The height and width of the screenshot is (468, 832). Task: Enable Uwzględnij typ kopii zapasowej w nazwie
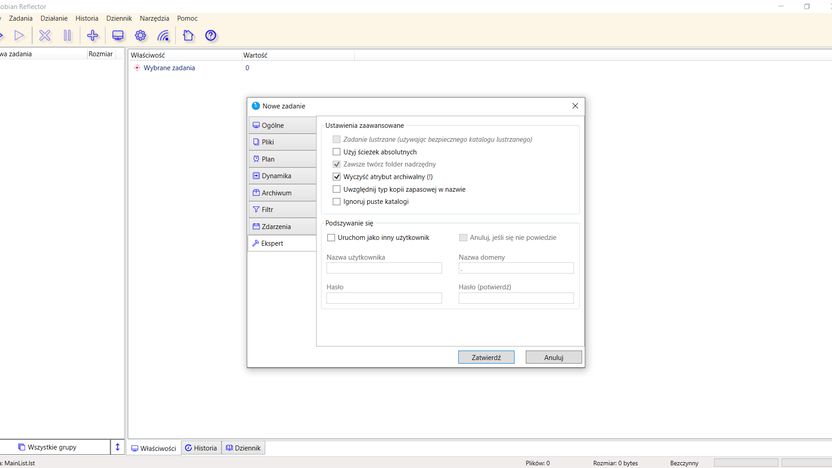point(336,189)
